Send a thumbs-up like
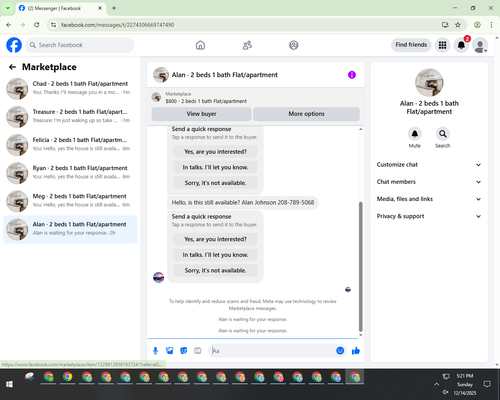500x400 pixels. [x=356, y=351]
